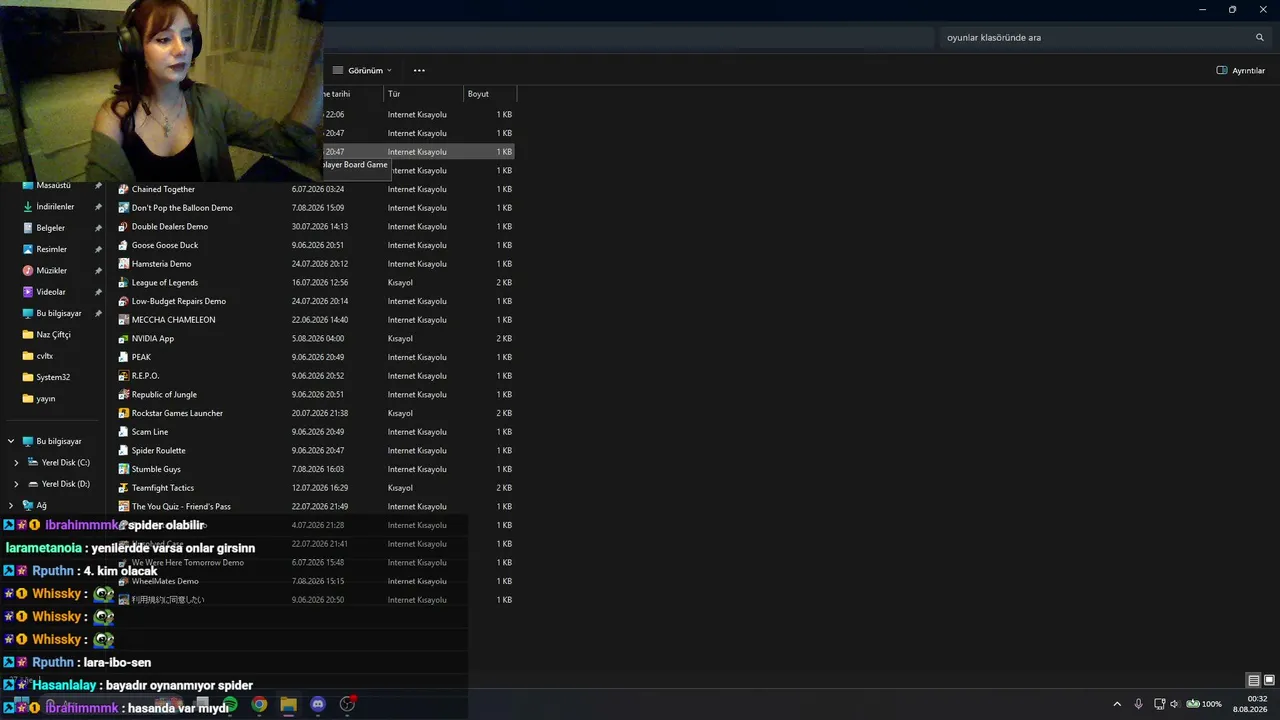
Task: Switch to details list view
Action: click(1253, 680)
